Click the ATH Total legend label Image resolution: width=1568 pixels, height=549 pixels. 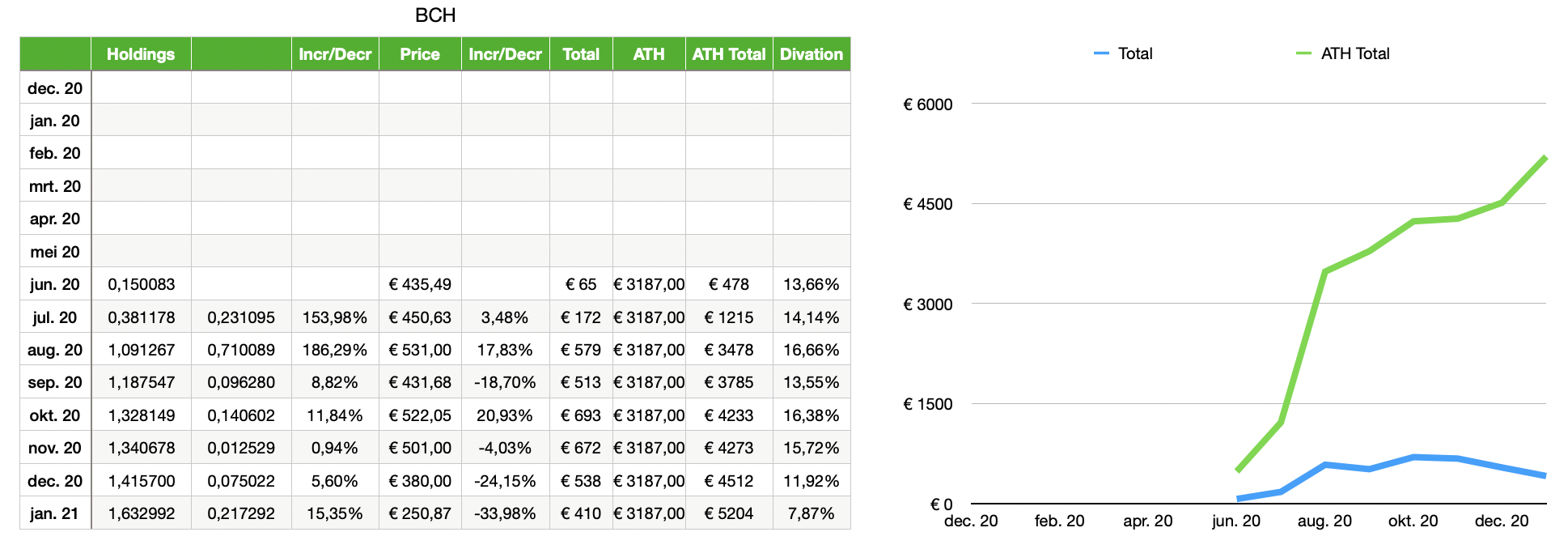pos(1355,53)
